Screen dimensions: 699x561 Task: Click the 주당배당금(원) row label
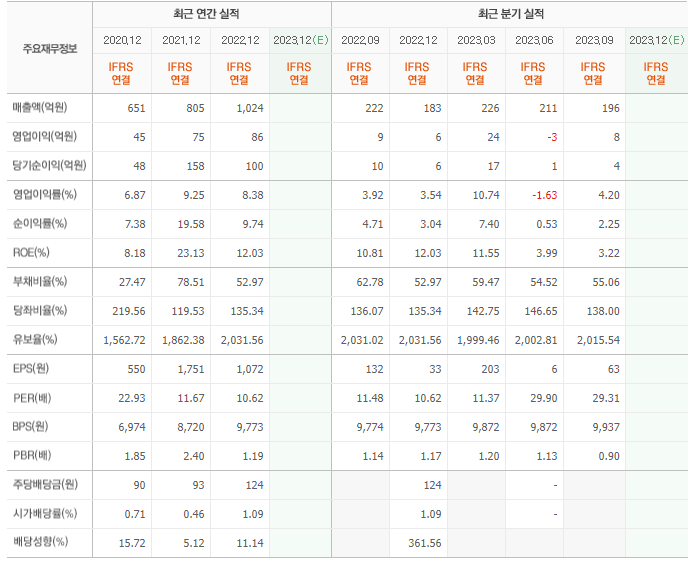(45, 485)
